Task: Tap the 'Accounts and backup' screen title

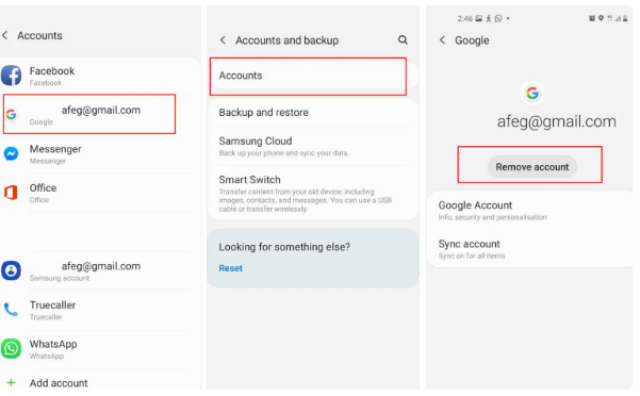Action: click(287, 40)
